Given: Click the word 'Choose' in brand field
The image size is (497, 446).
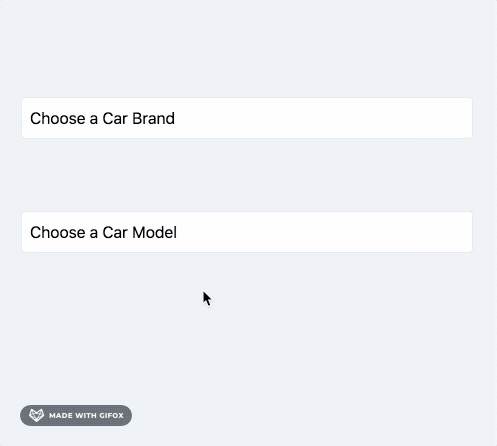Looking at the screenshot, I should tap(58, 118).
